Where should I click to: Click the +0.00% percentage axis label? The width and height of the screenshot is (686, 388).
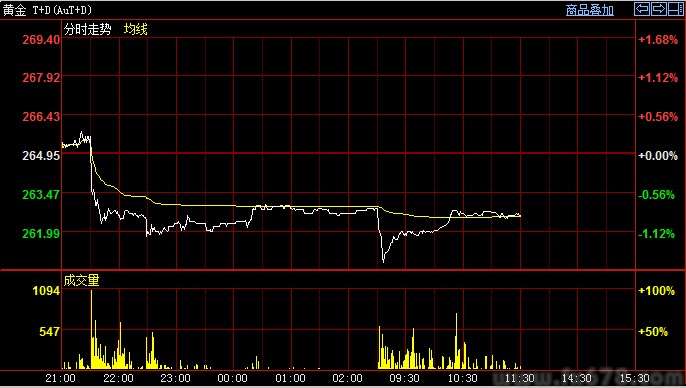point(658,155)
